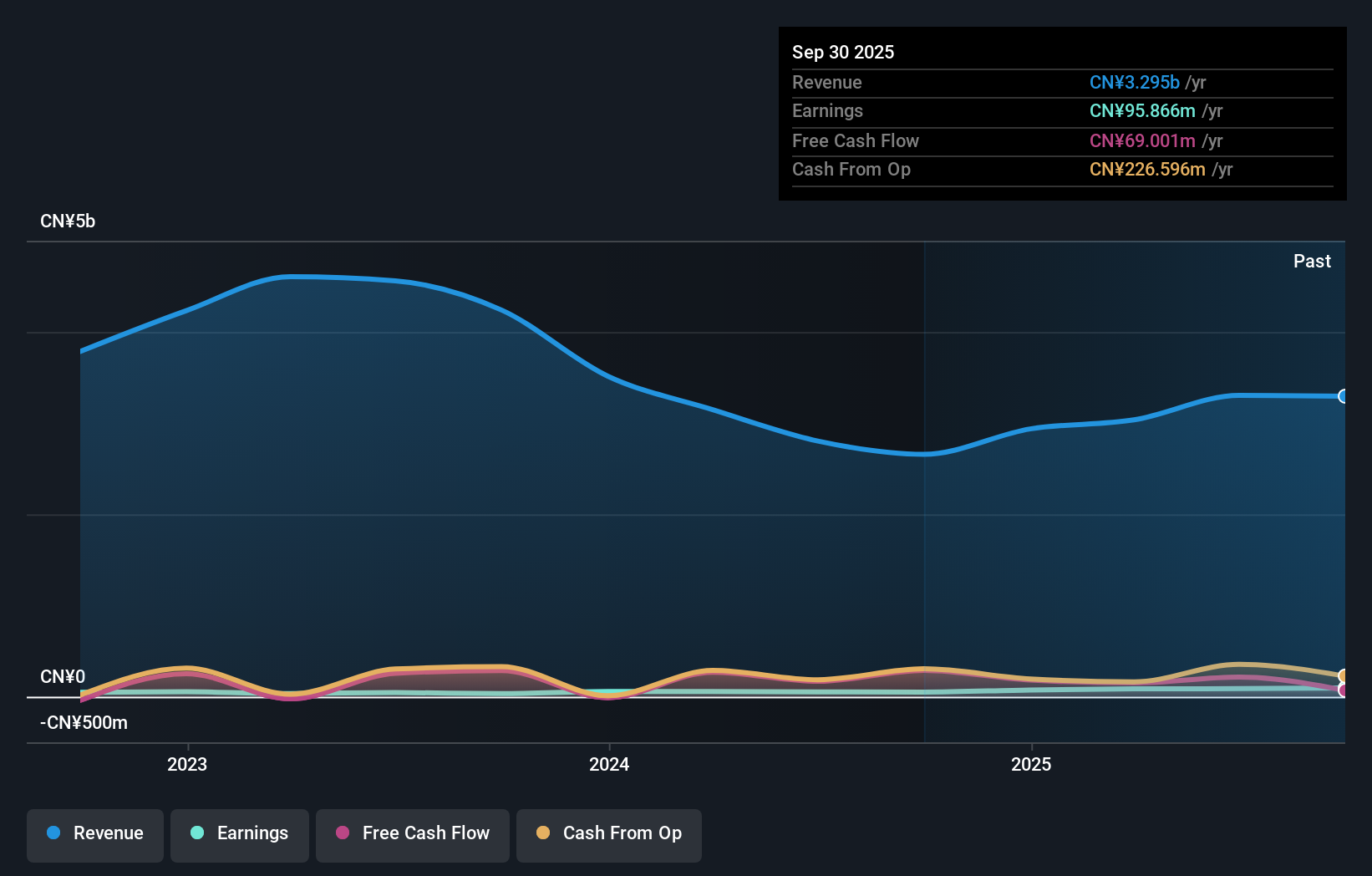The image size is (1372, 876).
Task: Click the Earnings value CN¥95.866m in tooltip
Action: coord(1141,111)
